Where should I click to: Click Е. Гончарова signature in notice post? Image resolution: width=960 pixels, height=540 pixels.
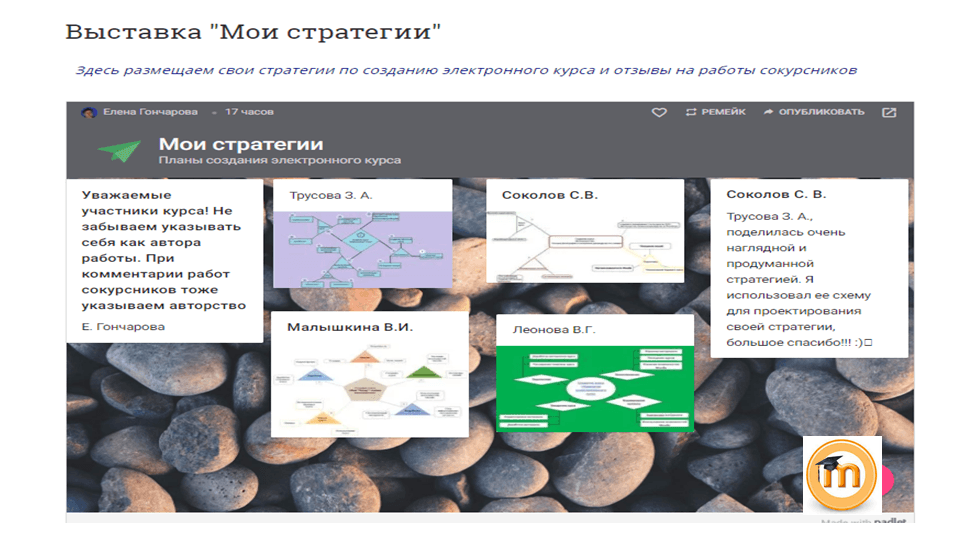tap(123, 326)
